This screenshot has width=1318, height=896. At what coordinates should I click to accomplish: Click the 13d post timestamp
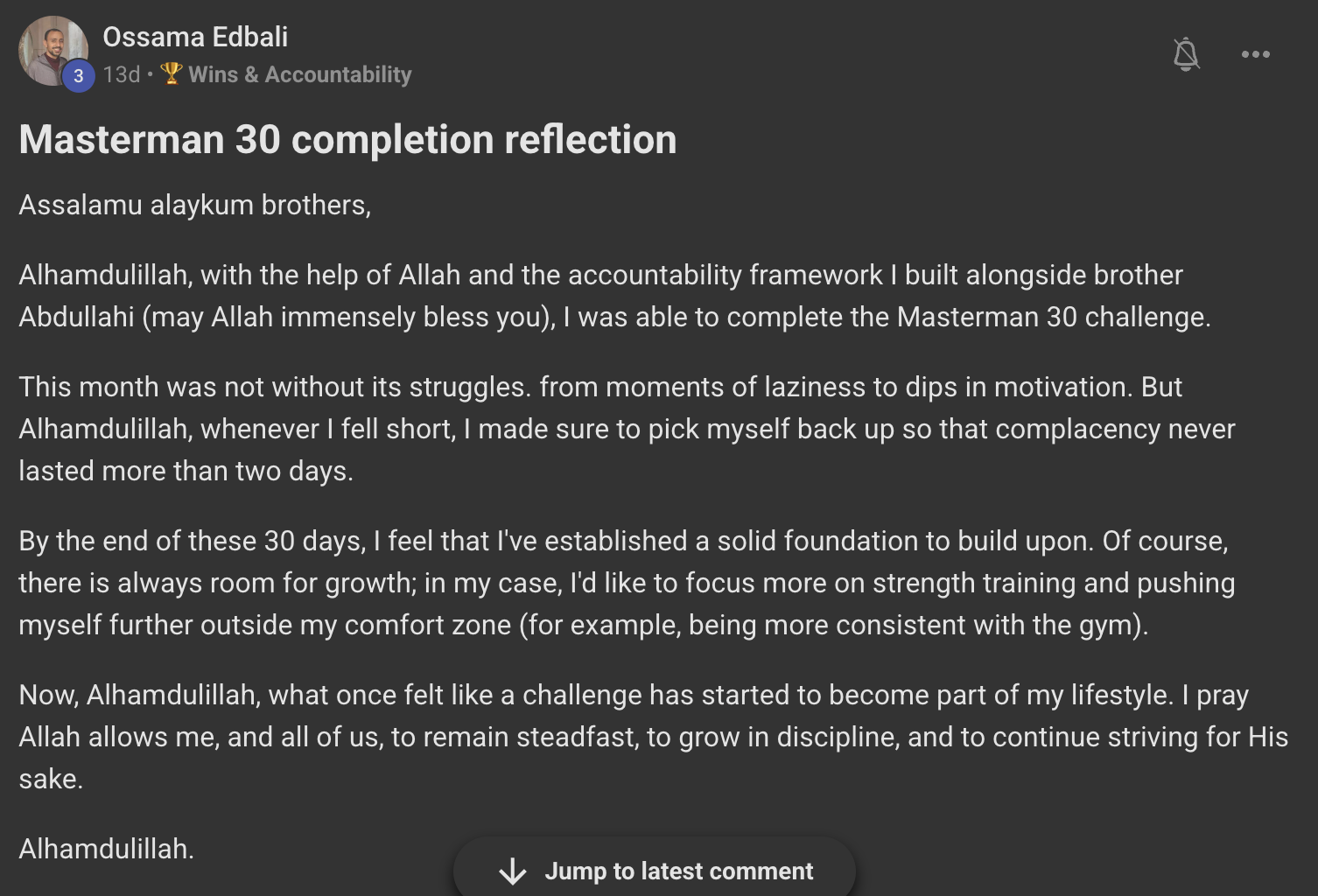[x=121, y=74]
